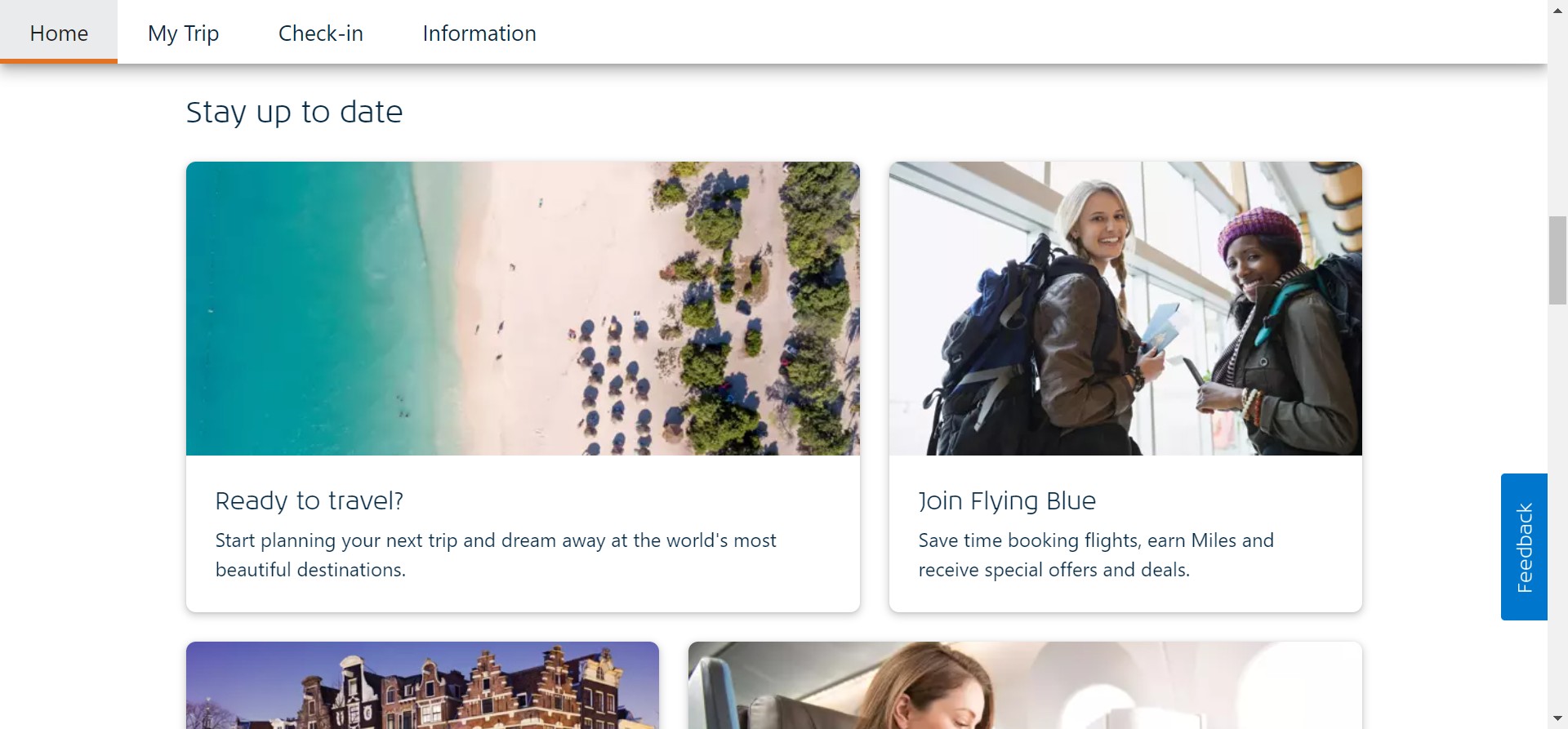The image size is (1568, 729).
Task: Click the woman in airplane seat image
Action: (1025, 685)
